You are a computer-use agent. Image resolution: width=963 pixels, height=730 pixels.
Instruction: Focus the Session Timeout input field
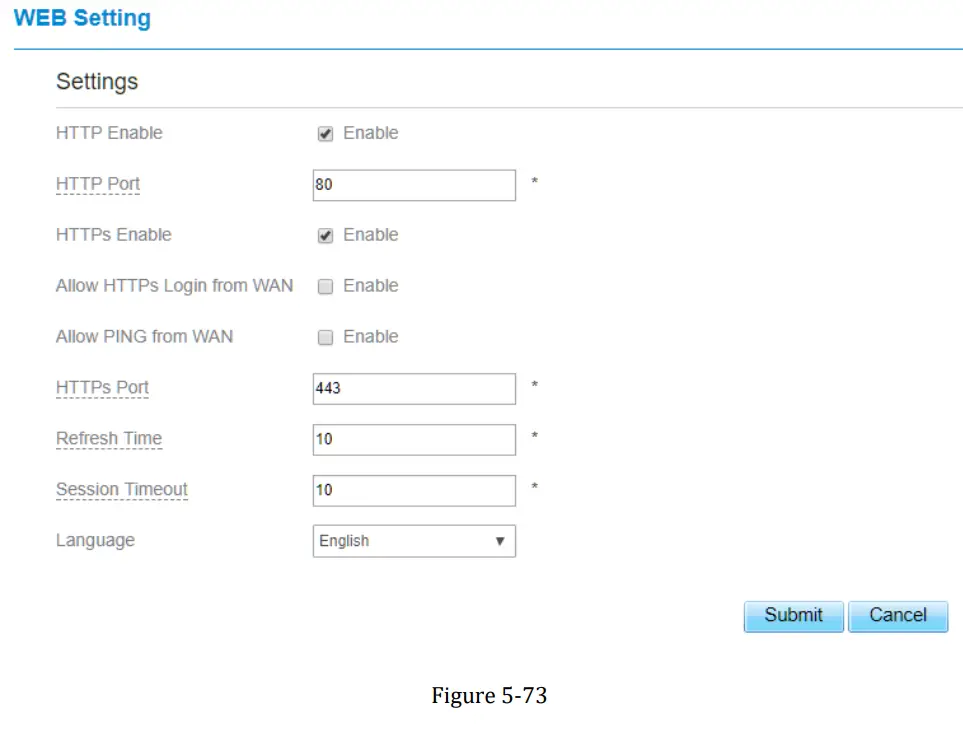click(413, 490)
